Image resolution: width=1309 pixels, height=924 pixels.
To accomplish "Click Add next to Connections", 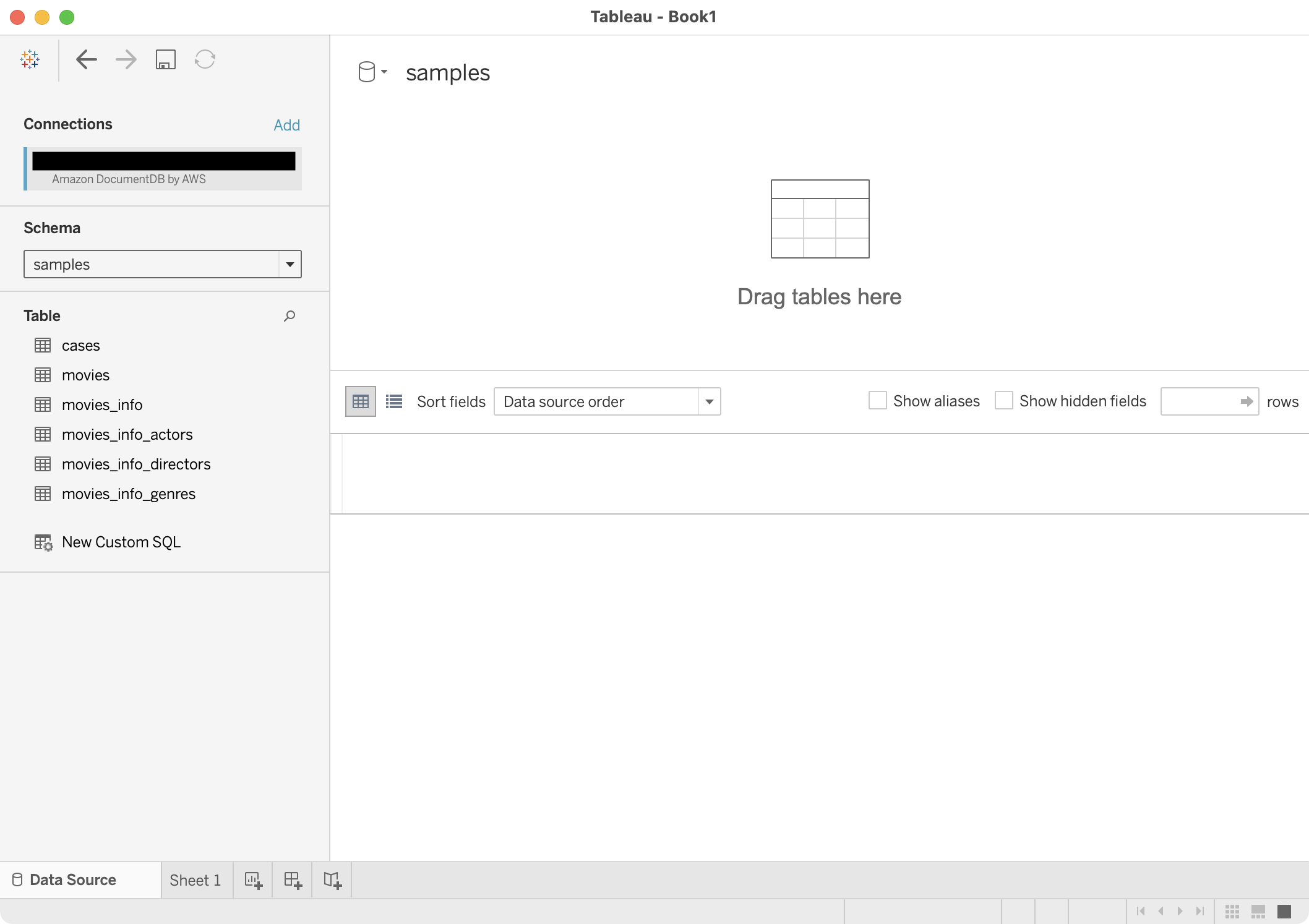I will [x=286, y=125].
